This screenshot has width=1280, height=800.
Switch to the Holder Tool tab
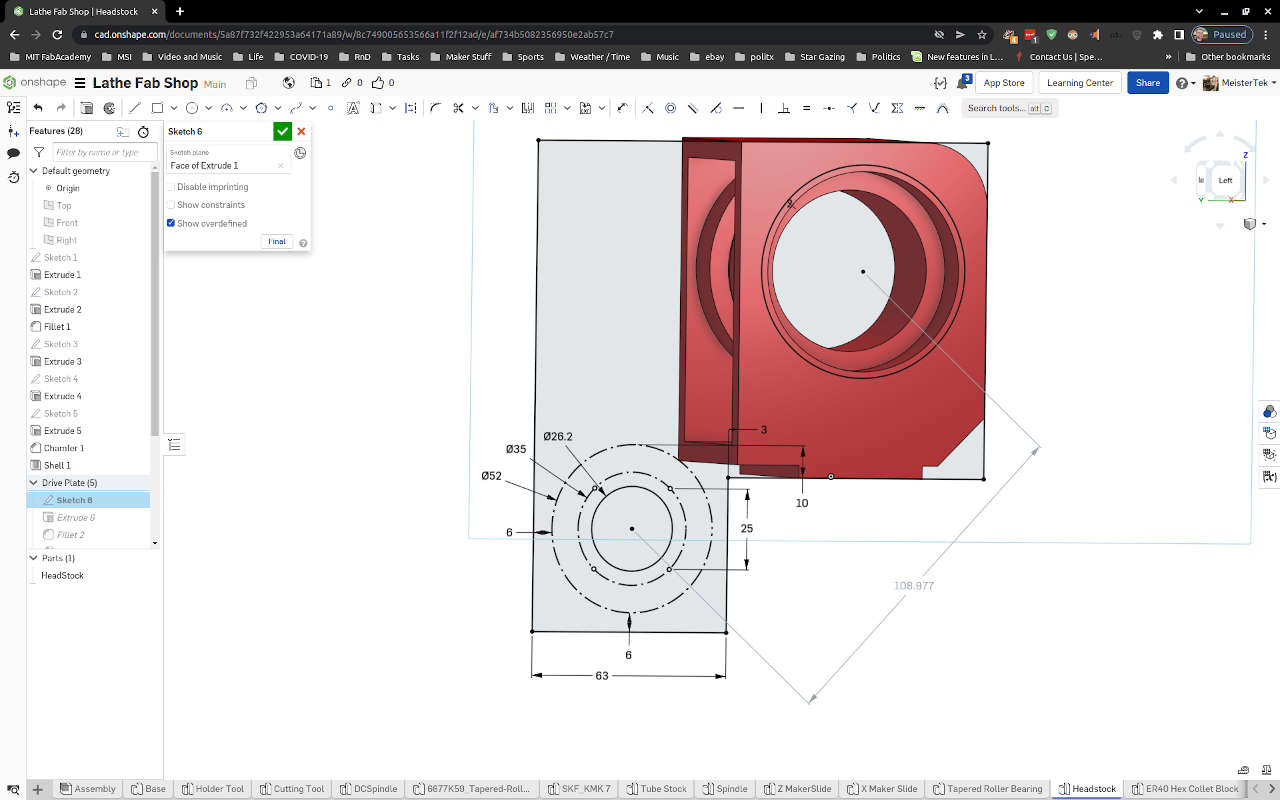tap(212, 789)
